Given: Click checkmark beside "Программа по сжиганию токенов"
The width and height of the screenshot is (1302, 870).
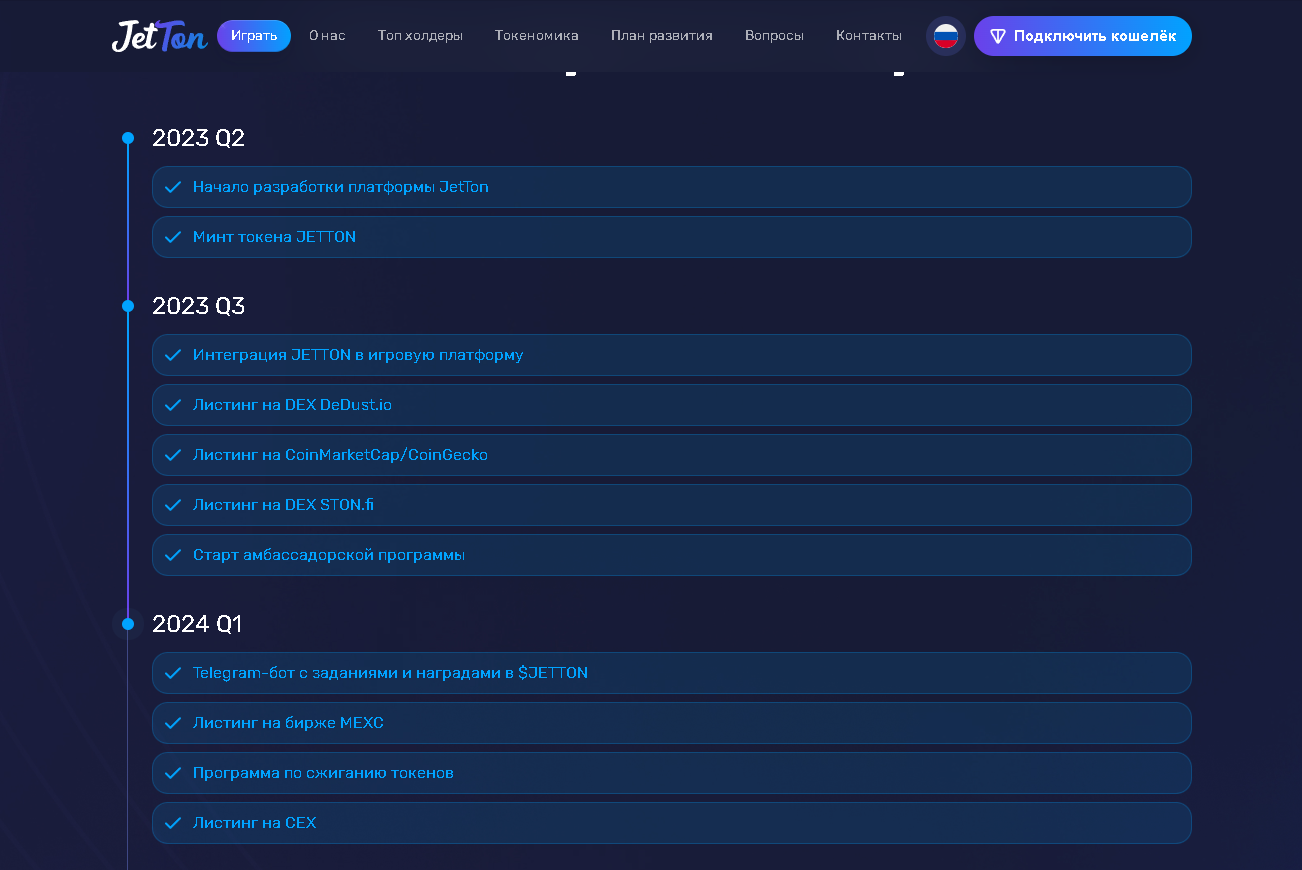Looking at the screenshot, I should 173,773.
